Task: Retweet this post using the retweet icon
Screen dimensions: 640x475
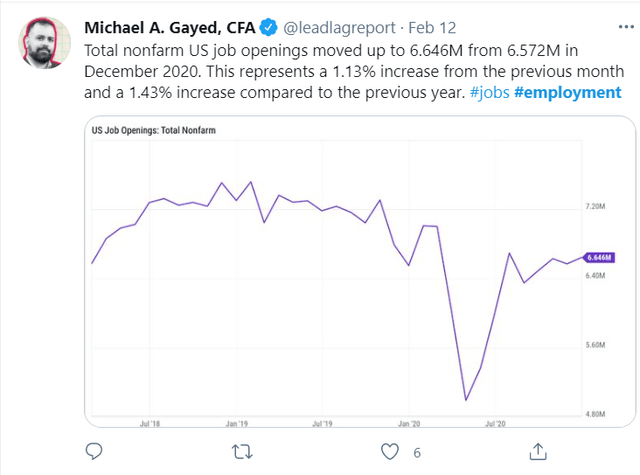Action: [x=242, y=452]
